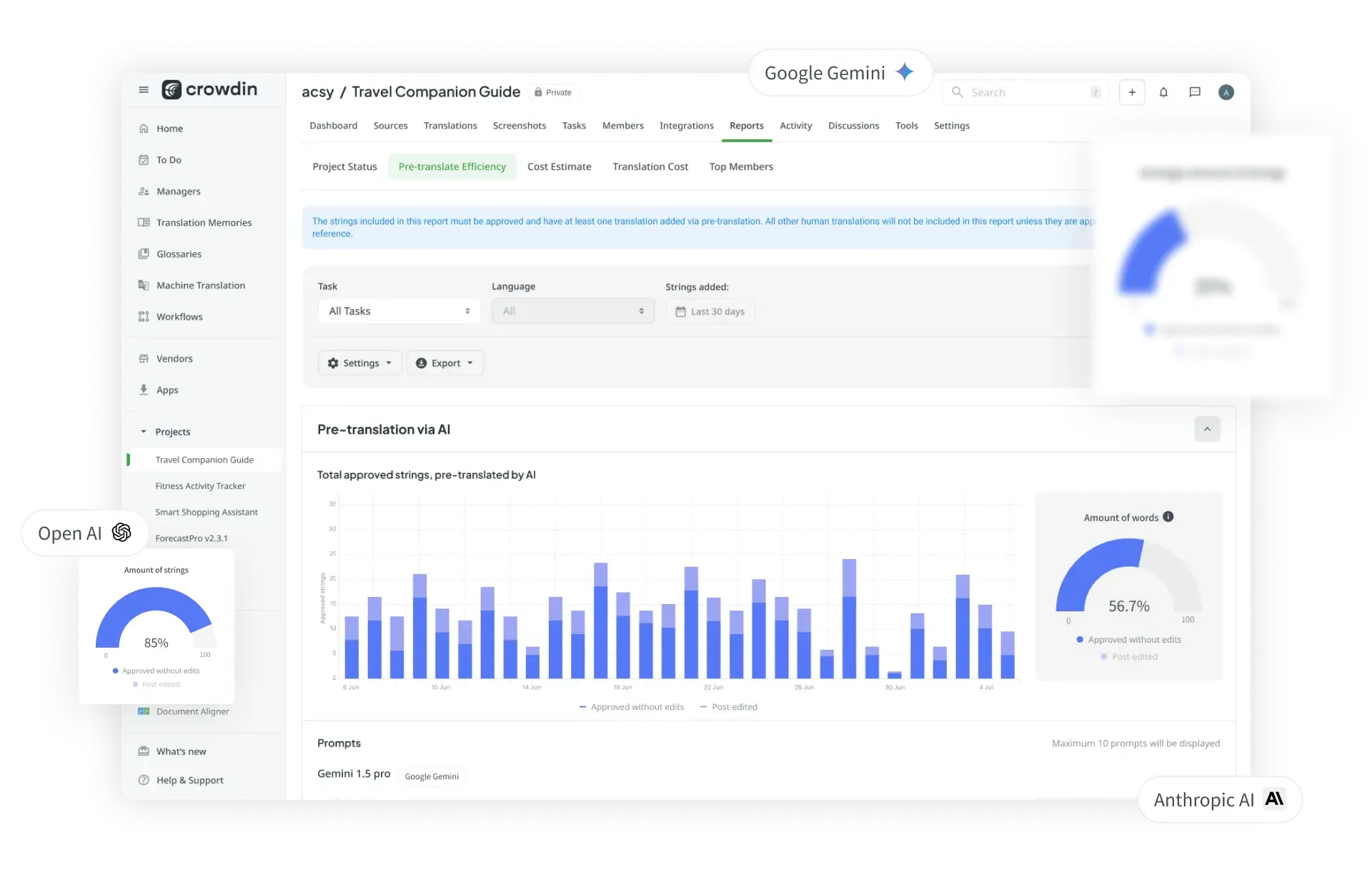The image size is (1372, 885).
Task: Open the Glossaries section
Action: 179,253
